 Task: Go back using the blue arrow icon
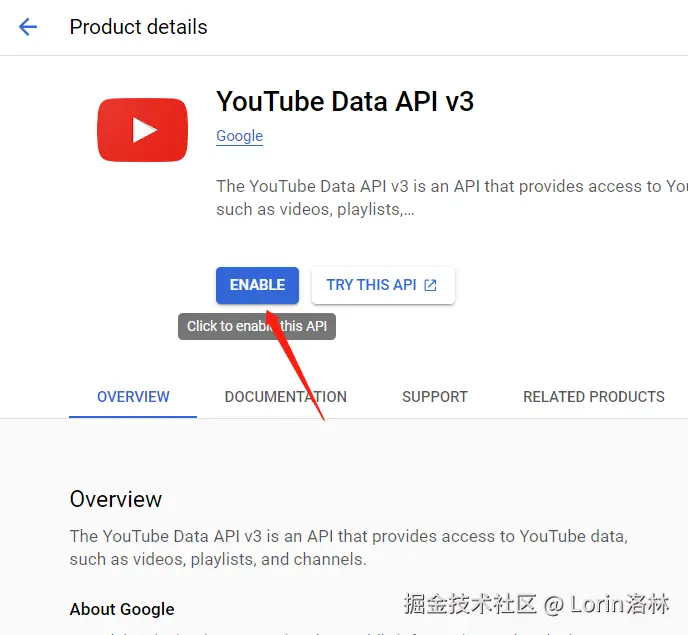pyautogui.click(x=28, y=27)
